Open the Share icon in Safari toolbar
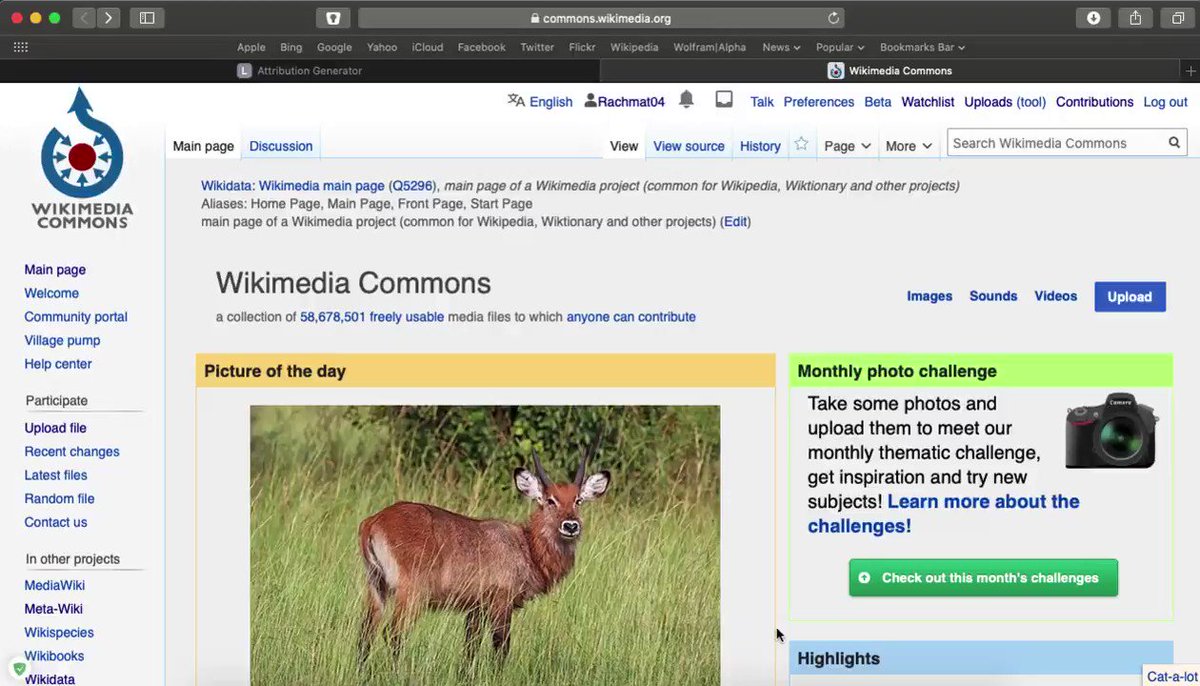The width and height of the screenshot is (1200, 686). pyautogui.click(x=1136, y=18)
